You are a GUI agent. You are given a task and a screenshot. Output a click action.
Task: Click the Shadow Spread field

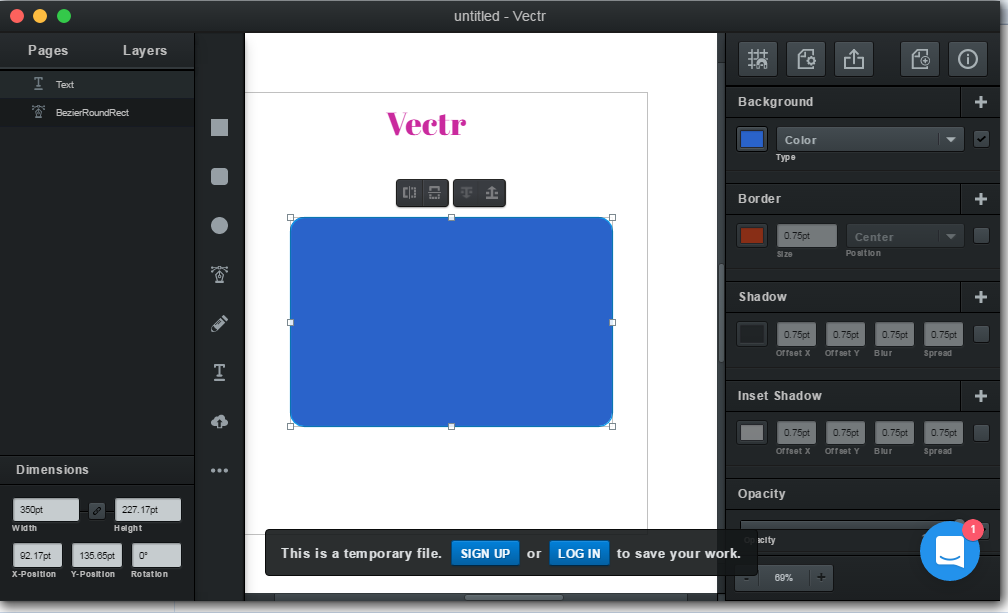[x=944, y=334]
